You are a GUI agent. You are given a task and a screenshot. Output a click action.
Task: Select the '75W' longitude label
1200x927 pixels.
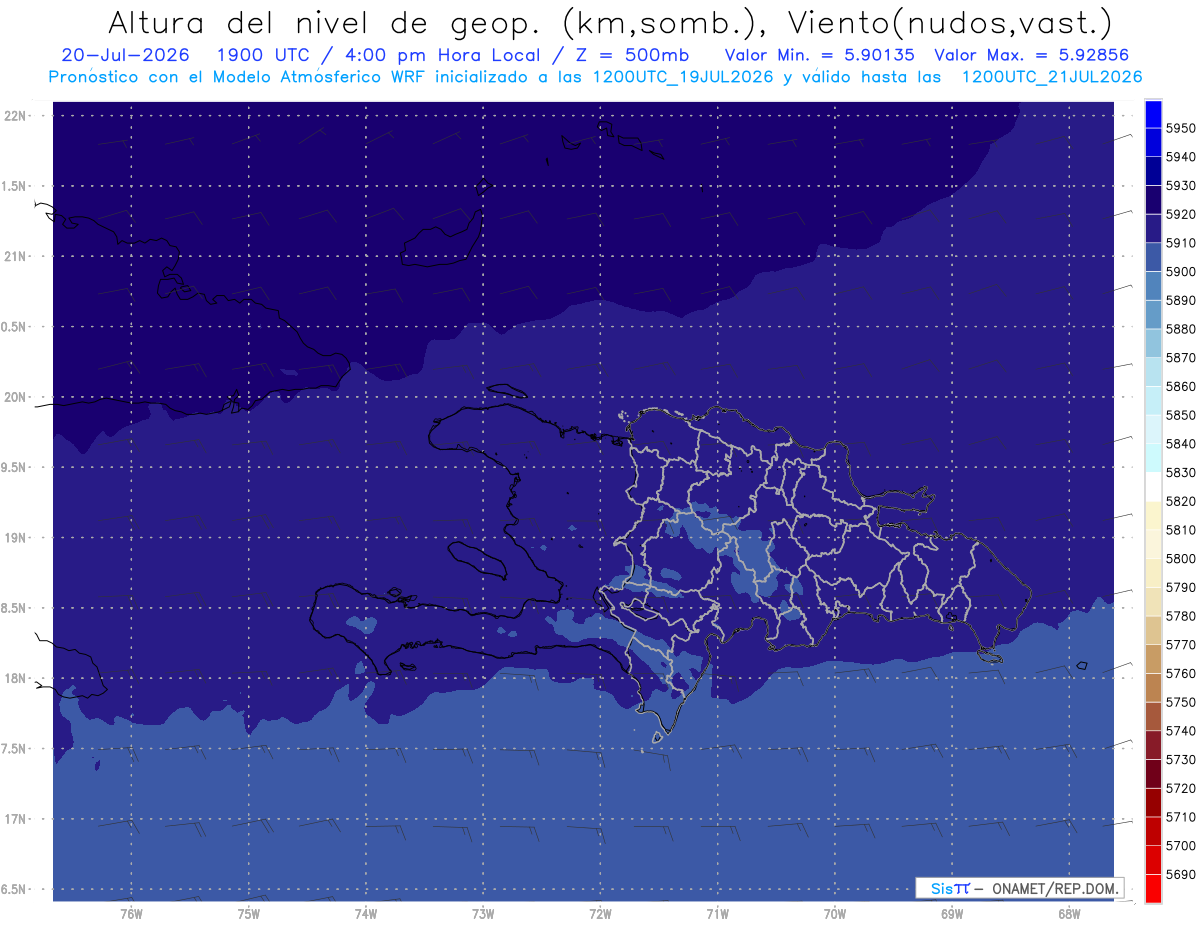point(249,914)
